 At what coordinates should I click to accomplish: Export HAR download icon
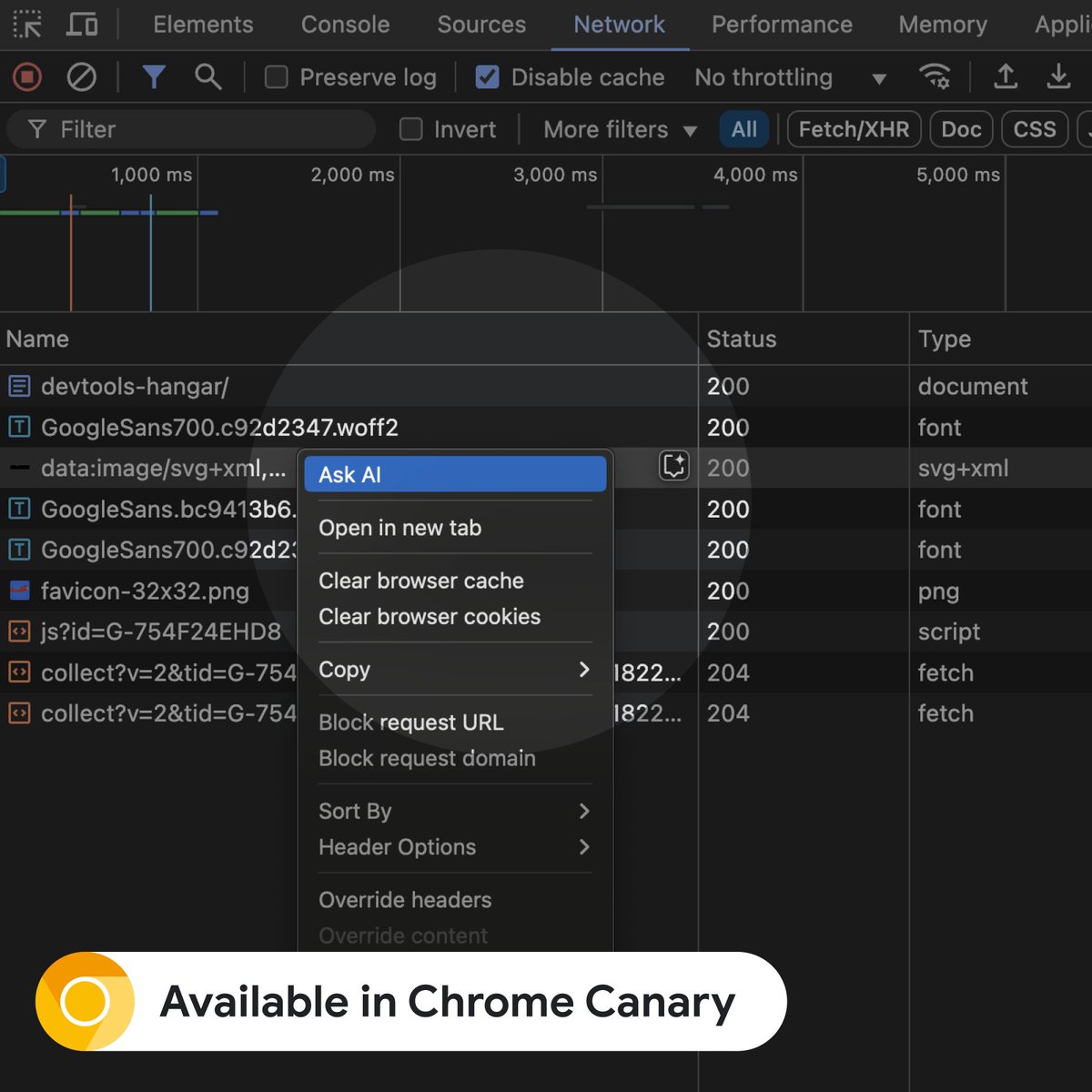click(x=1058, y=76)
